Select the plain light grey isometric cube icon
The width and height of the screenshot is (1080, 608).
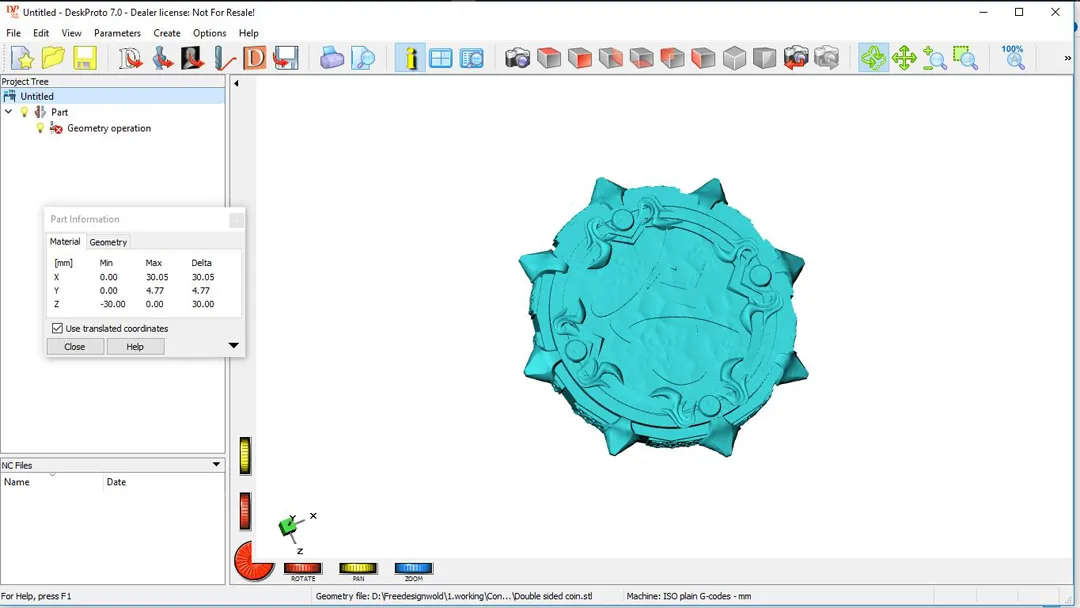point(734,59)
